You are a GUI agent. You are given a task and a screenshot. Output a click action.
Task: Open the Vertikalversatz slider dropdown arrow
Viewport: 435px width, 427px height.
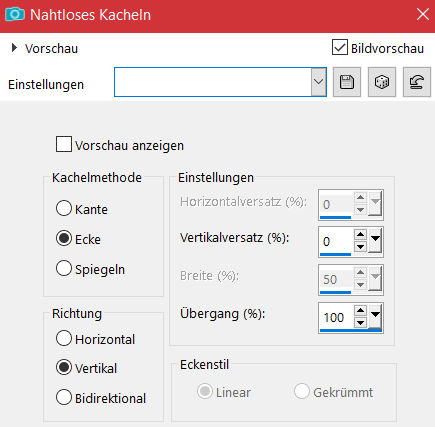(375, 240)
